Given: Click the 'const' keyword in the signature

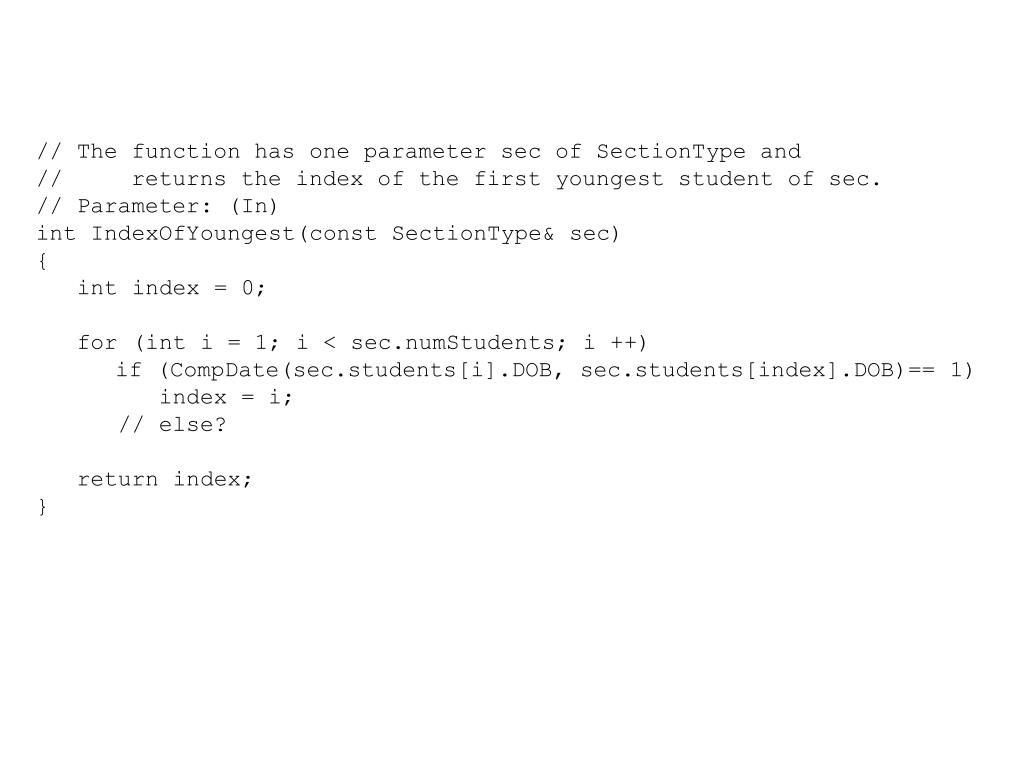Looking at the screenshot, I should coord(343,234).
